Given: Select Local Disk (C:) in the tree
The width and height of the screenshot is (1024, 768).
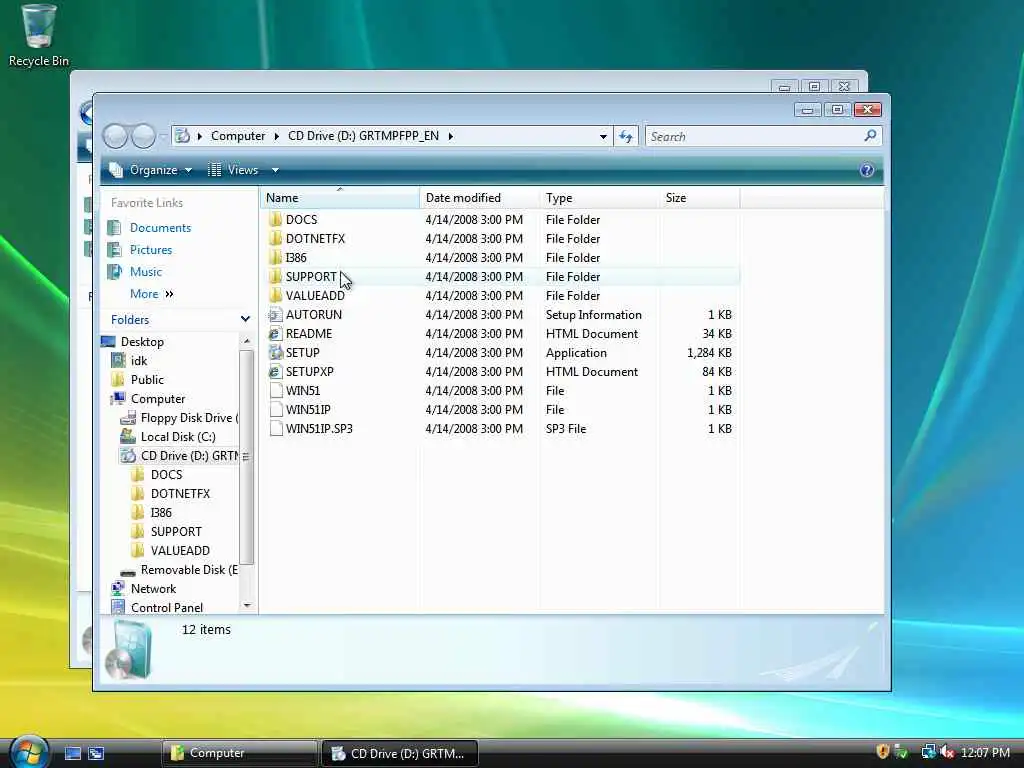Looking at the screenshot, I should click(178, 436).
